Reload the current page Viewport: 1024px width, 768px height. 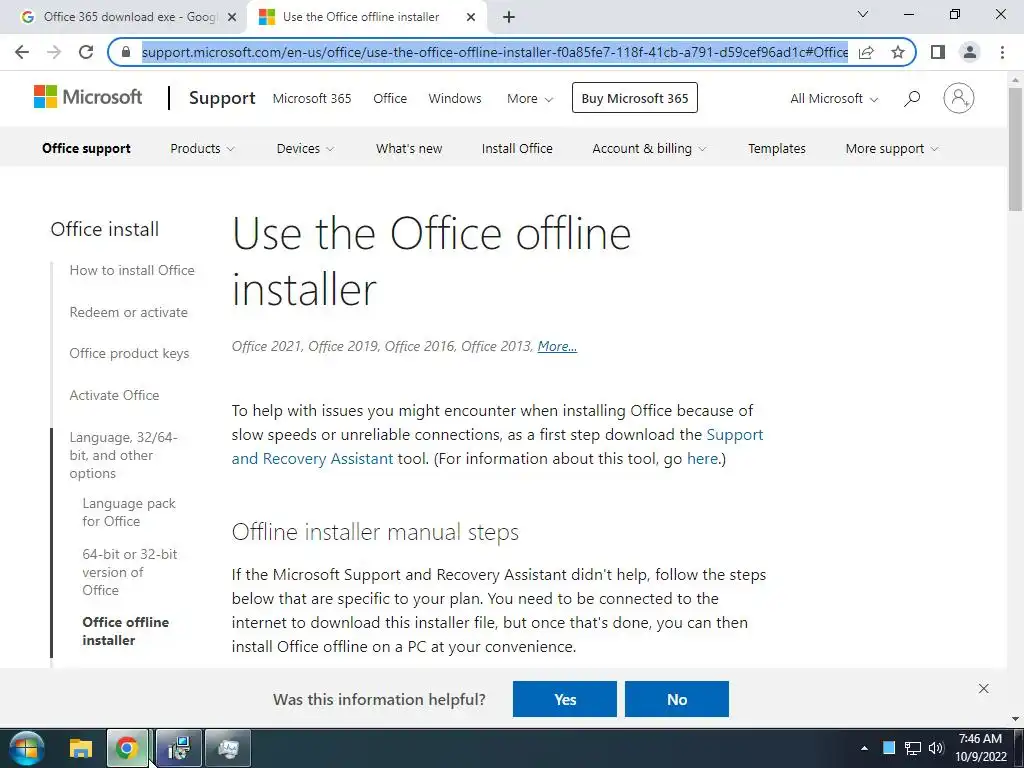click(86, 52)
